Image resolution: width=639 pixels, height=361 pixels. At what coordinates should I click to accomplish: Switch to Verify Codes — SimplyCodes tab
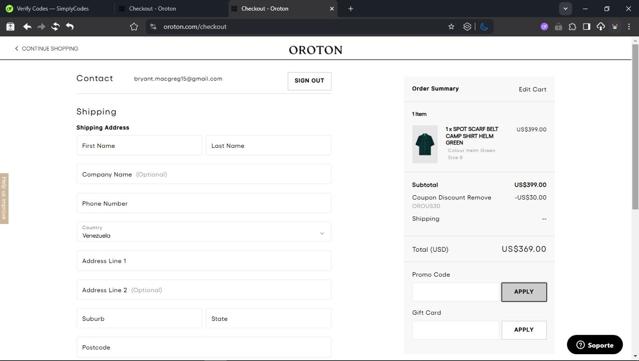pyautogui.click(x=53, y=9)
